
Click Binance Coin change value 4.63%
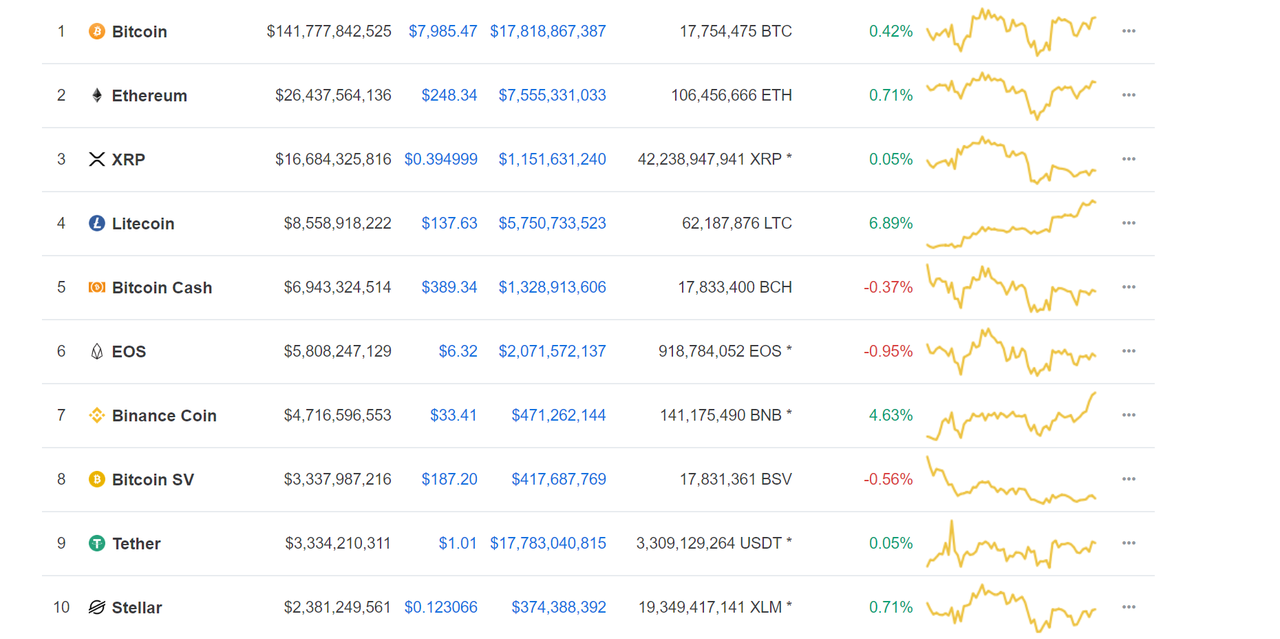(x=891, y=415)
